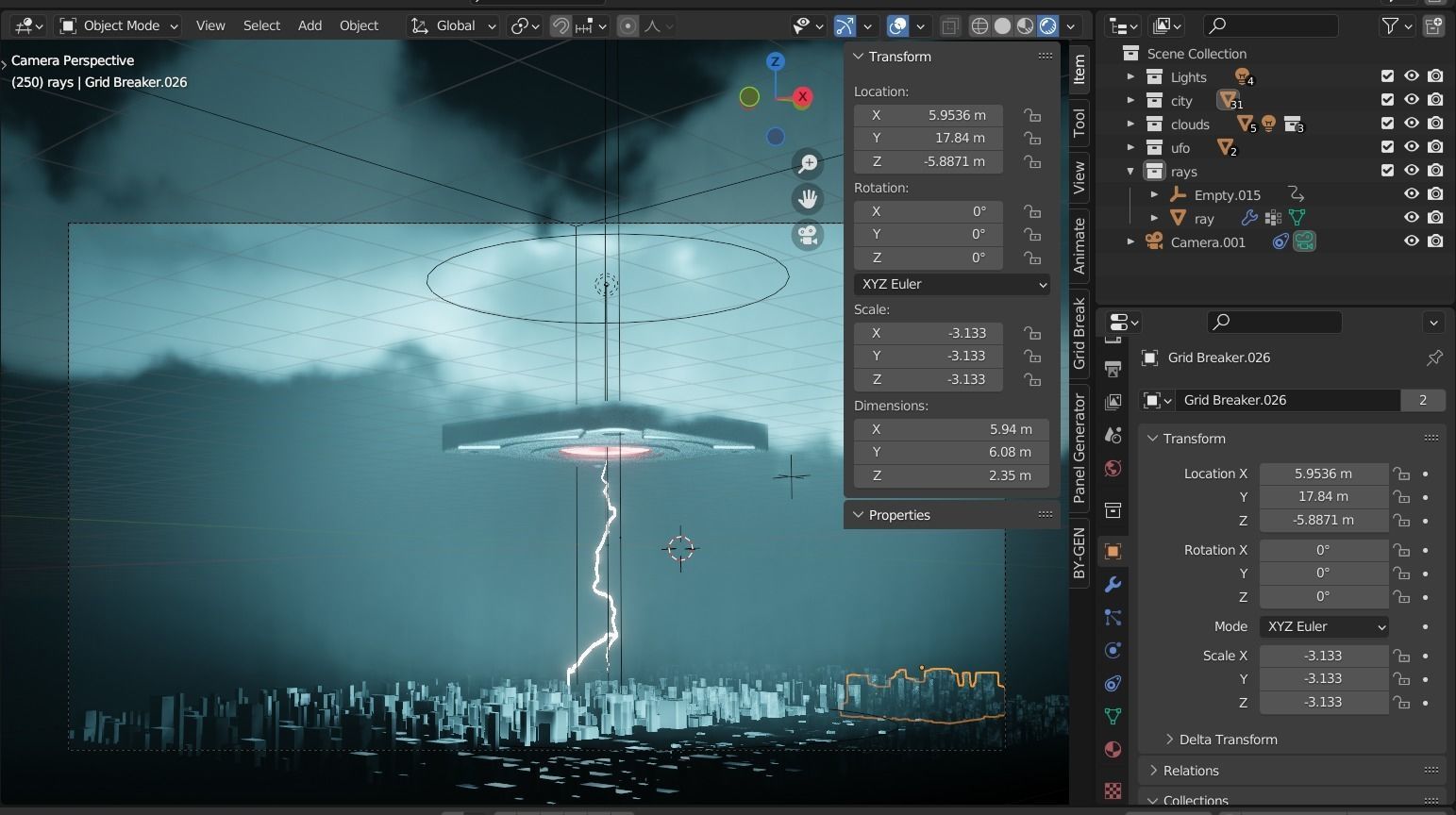
Task: Open the pivot point dropdown
Action: pos(526,25)
